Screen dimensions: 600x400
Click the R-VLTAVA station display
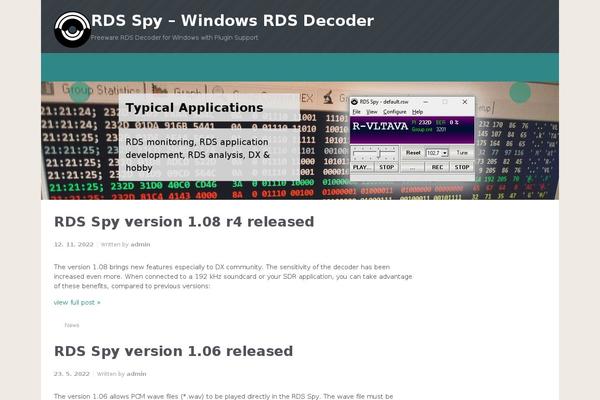380,126
